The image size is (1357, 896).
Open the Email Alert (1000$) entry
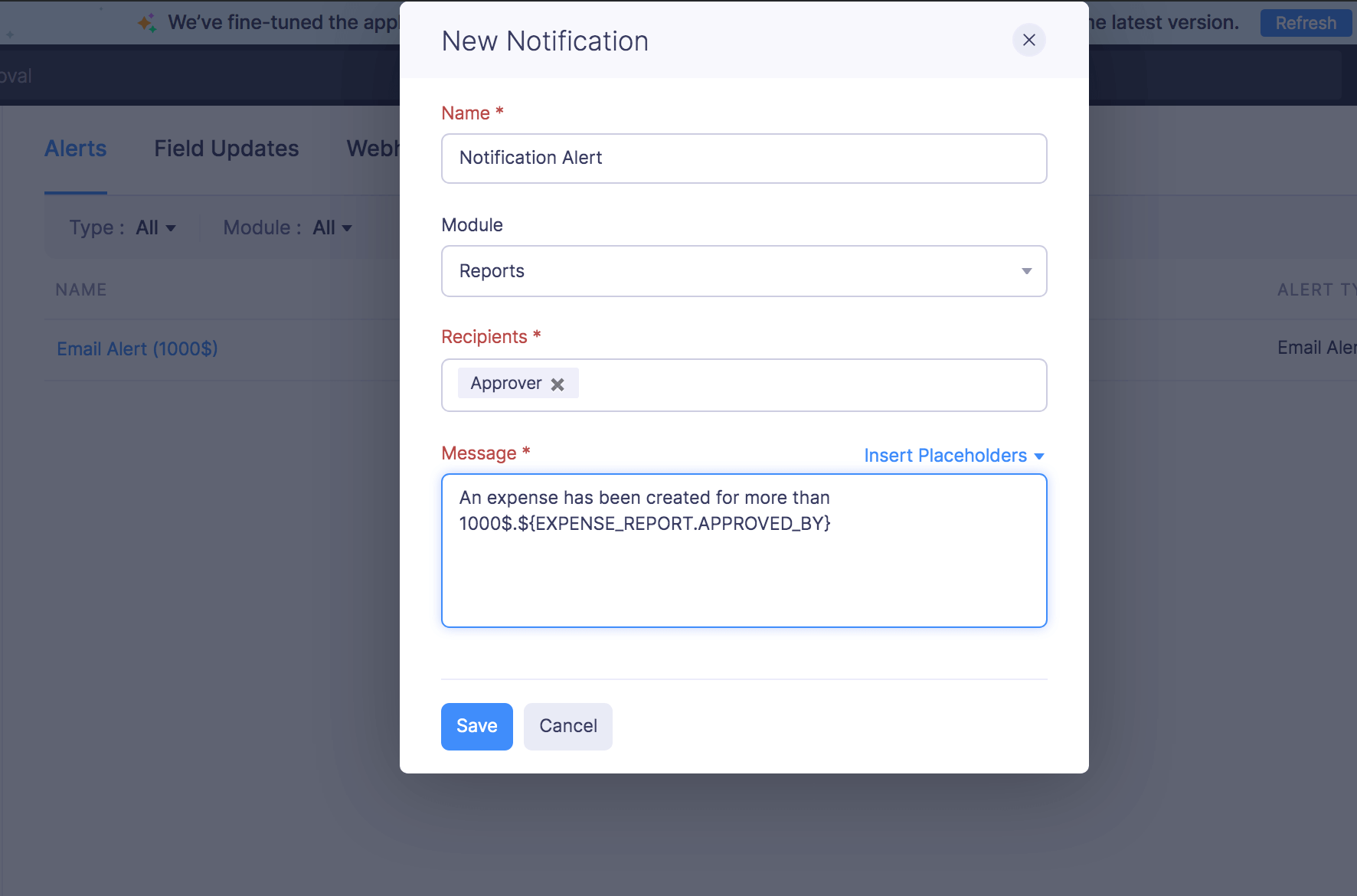click(x=136, y=348)
